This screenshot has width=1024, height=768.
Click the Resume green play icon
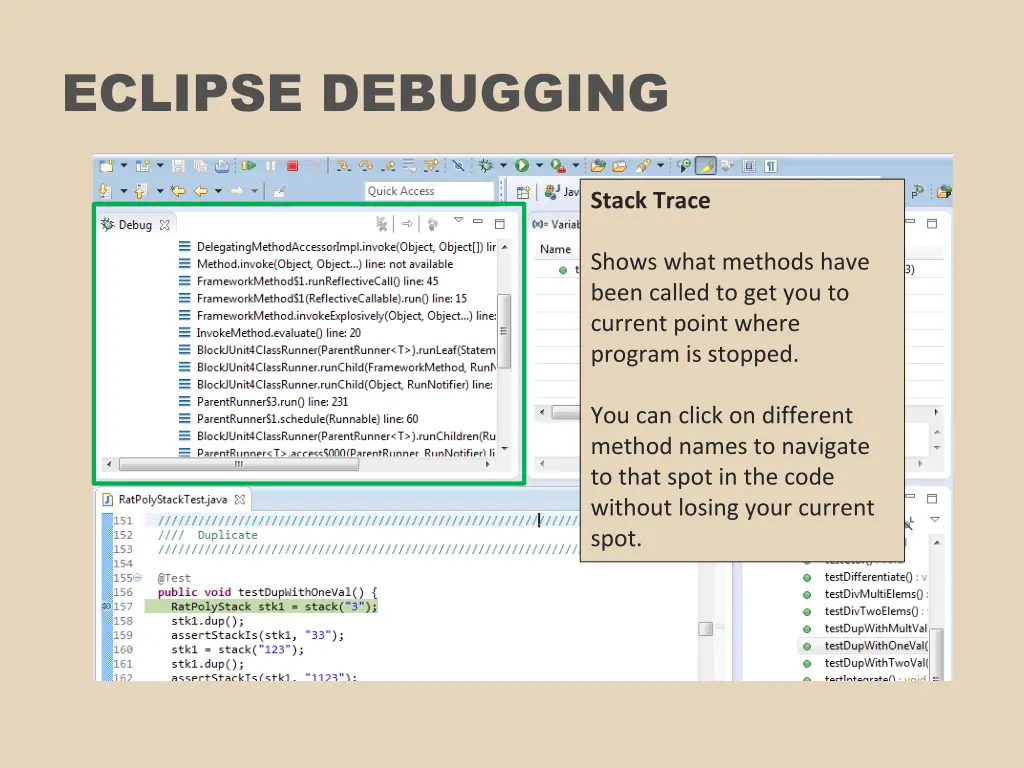coord(250,166)
